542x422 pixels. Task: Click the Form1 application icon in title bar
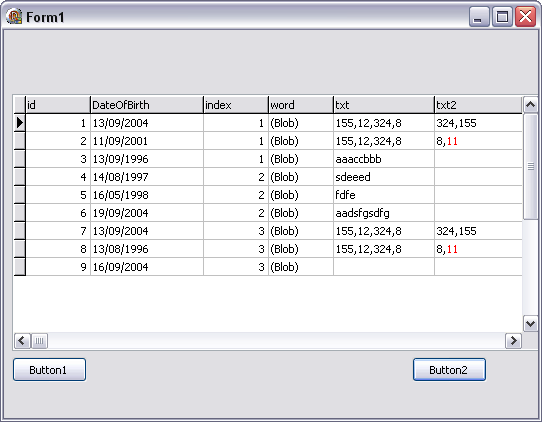click(x=14, y=16)
